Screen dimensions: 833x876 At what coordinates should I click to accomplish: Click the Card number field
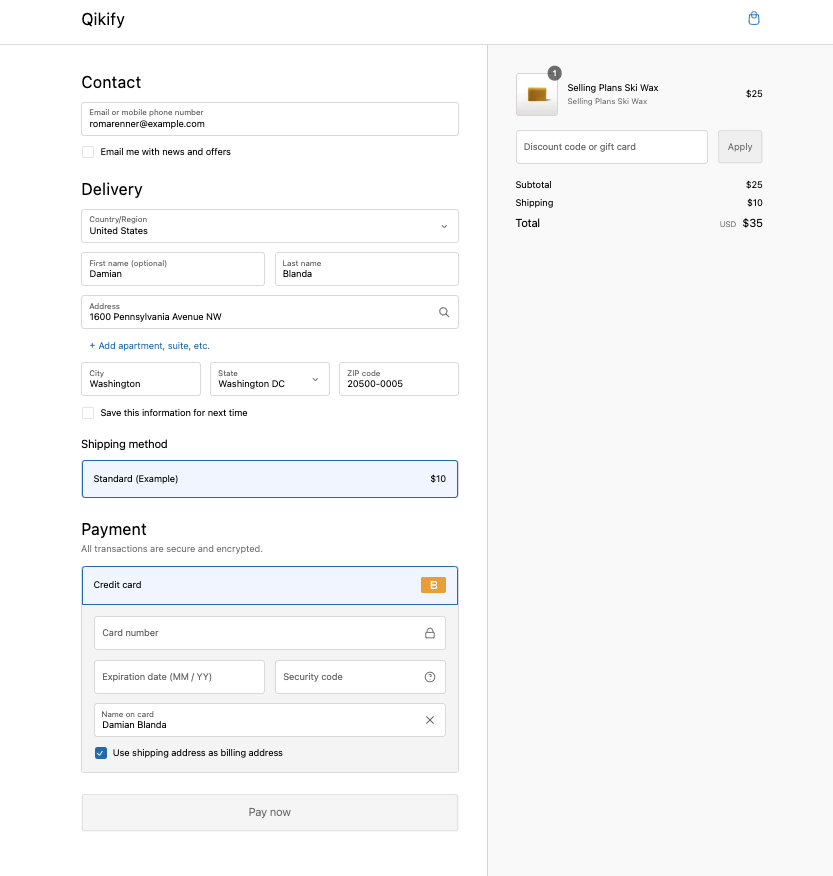(270, 633)
